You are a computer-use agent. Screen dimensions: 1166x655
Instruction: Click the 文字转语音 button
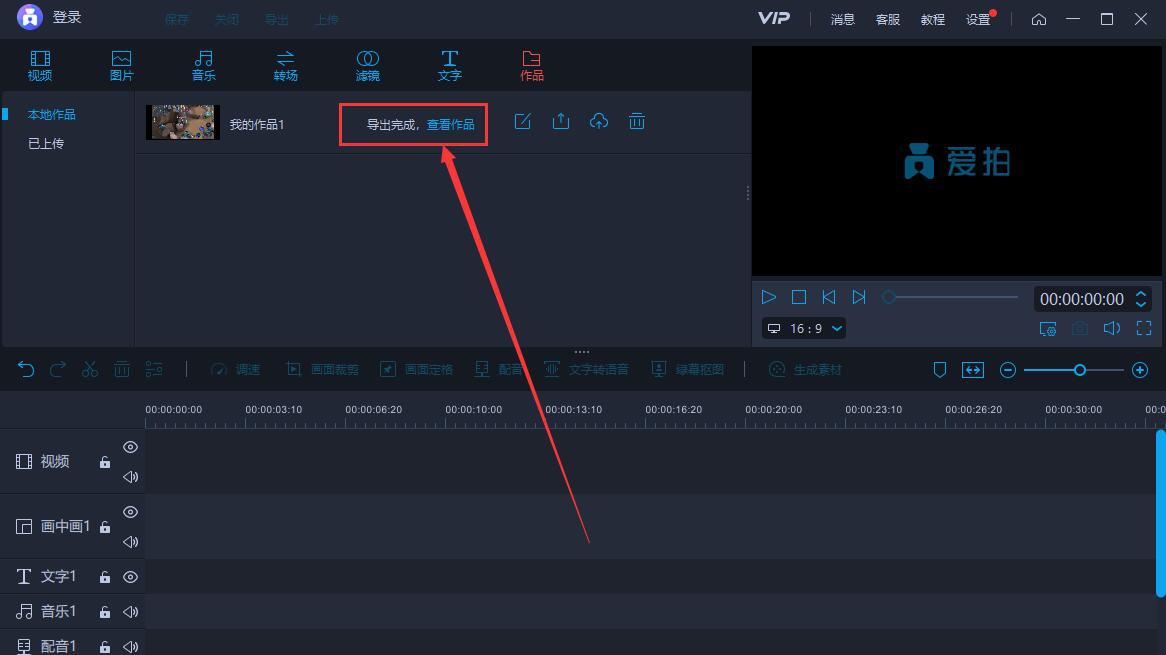click(x=587, y=370)
